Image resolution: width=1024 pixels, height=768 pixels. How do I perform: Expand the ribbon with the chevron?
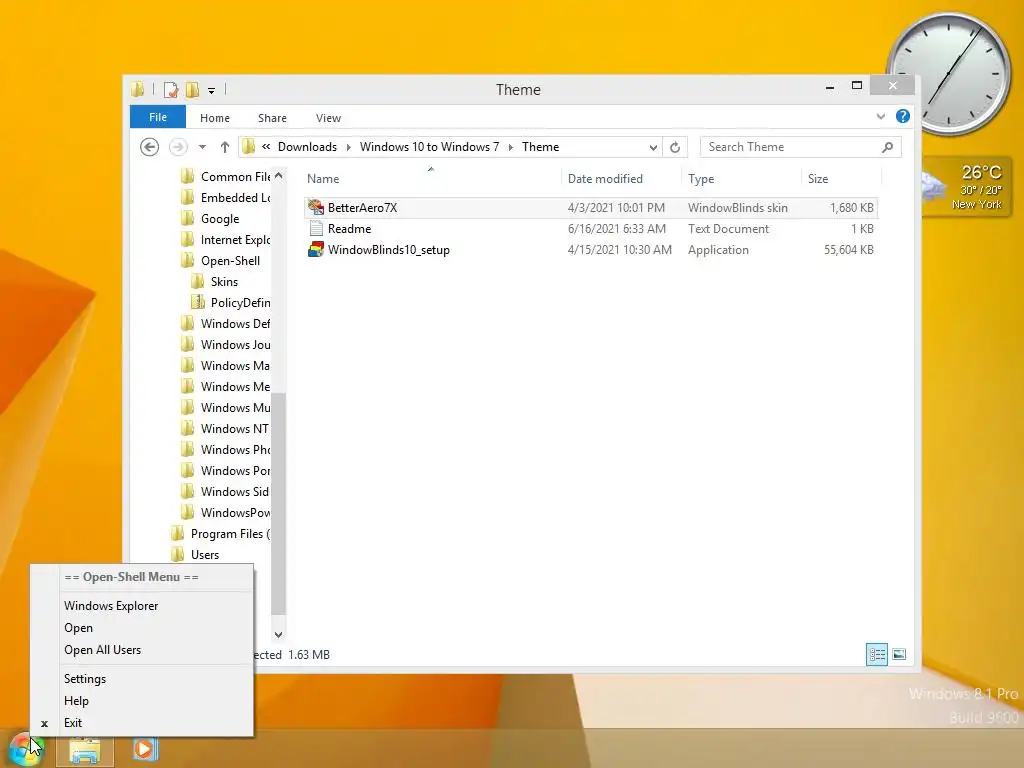click(880, 117)
